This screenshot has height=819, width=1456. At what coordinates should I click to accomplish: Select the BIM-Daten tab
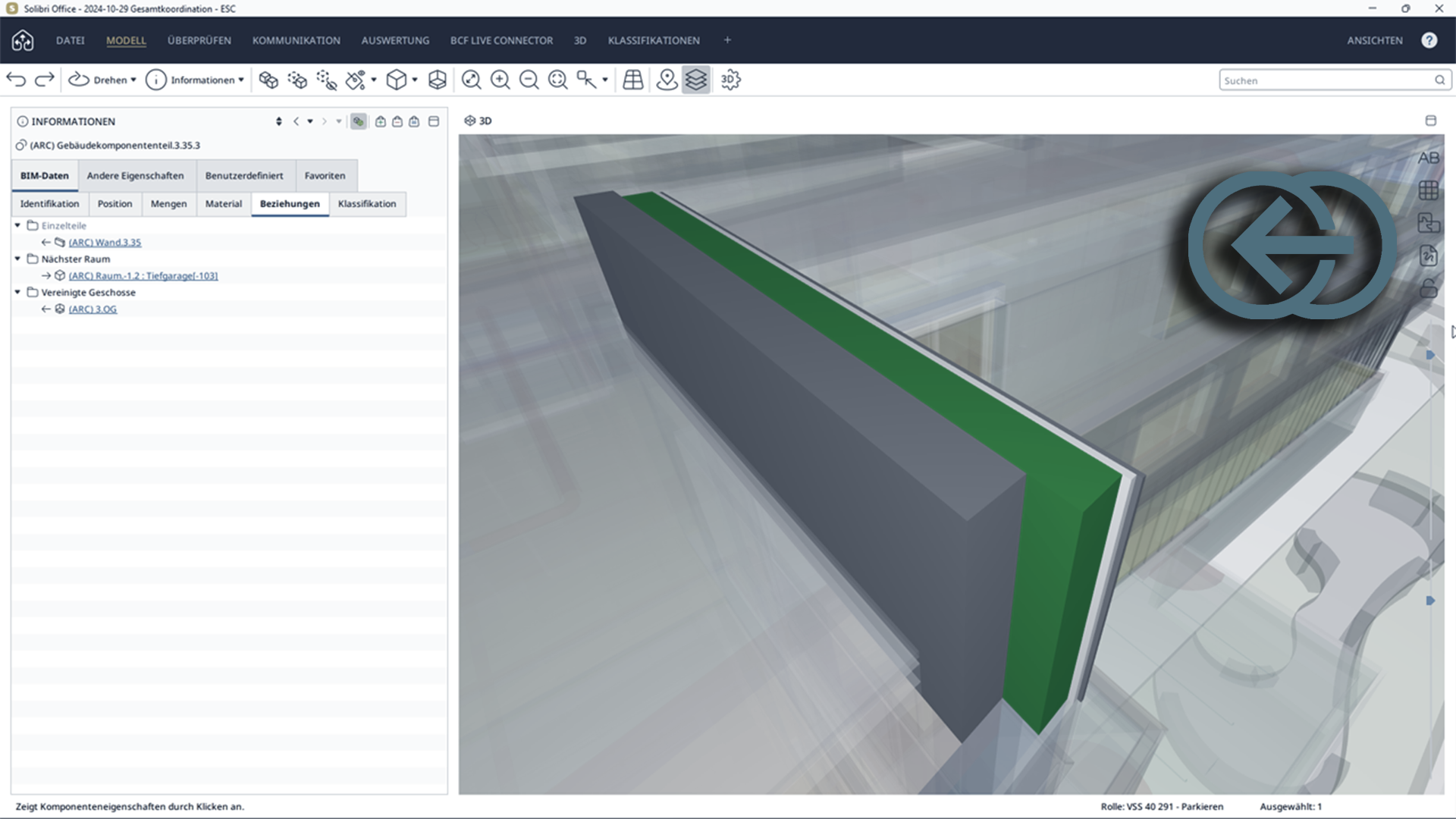45,175
